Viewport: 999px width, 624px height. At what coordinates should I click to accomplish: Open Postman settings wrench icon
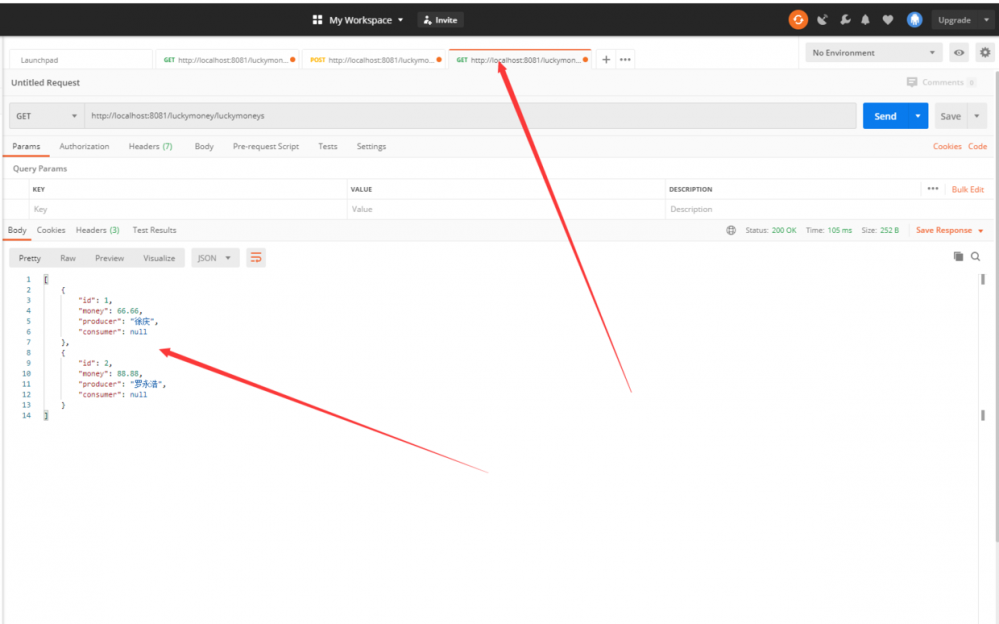click(x=844, y=19)
